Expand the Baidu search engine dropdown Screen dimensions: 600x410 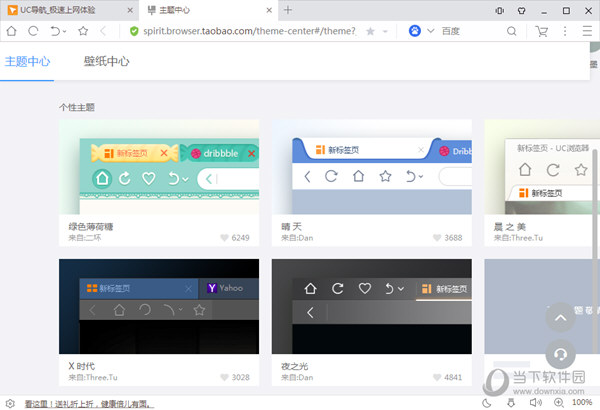pos(431,32)
